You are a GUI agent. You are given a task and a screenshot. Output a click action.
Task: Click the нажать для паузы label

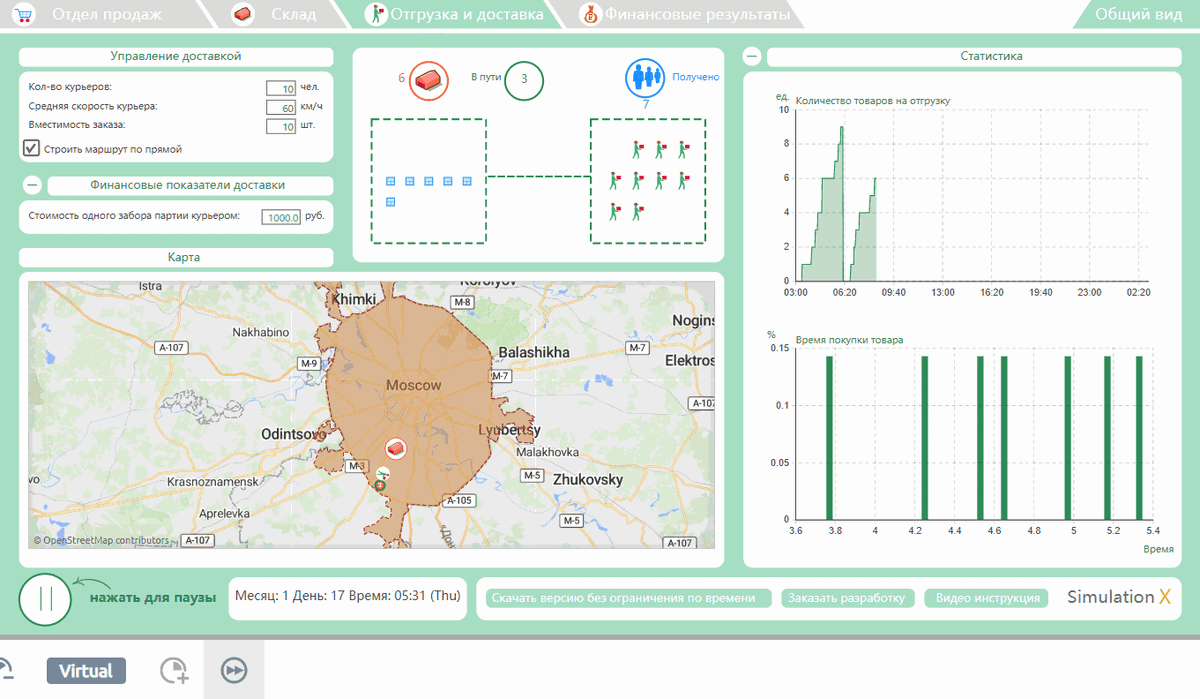click(x=153, y=598)
